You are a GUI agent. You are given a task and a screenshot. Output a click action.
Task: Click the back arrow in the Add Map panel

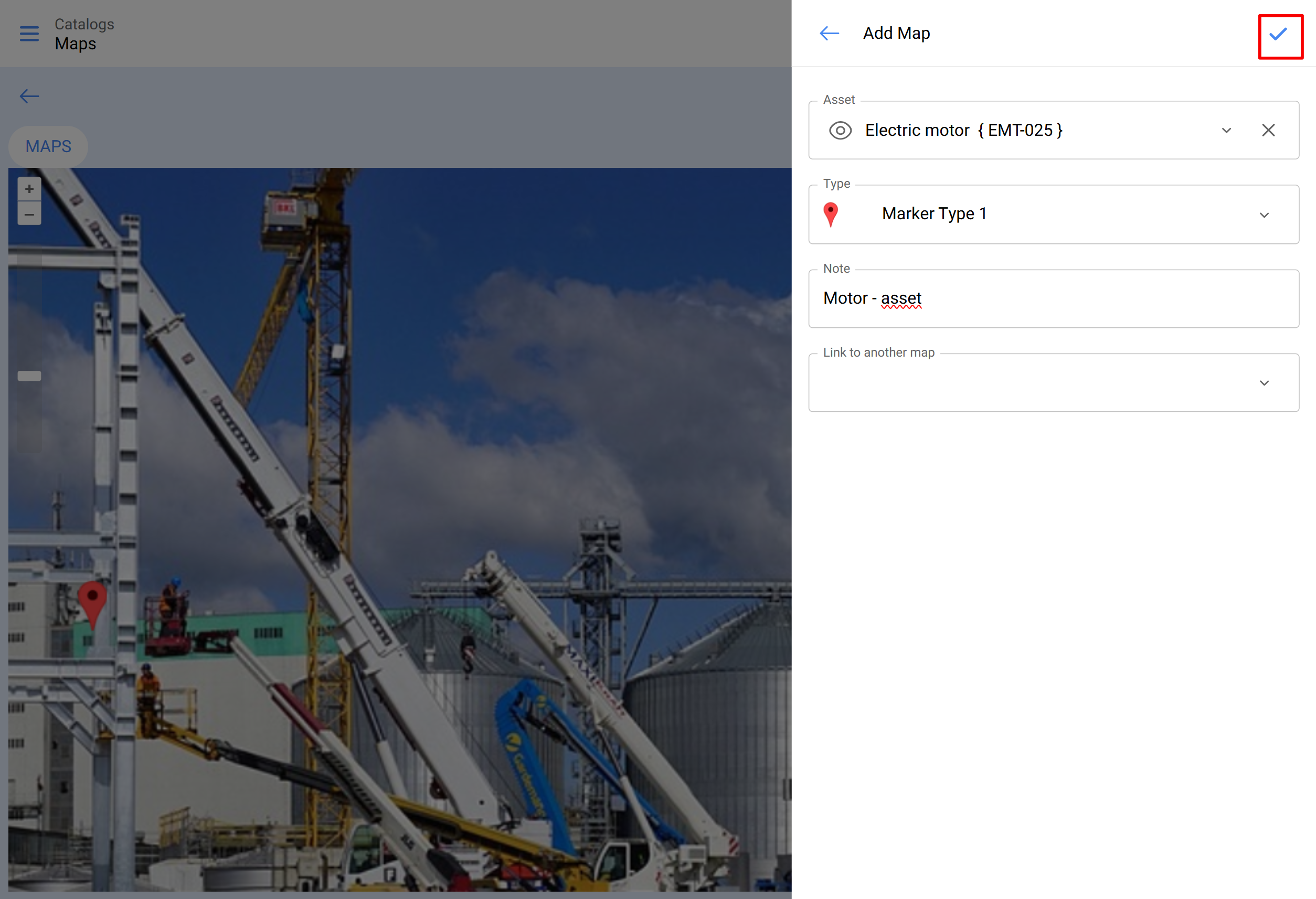click(x=829, y=34)
